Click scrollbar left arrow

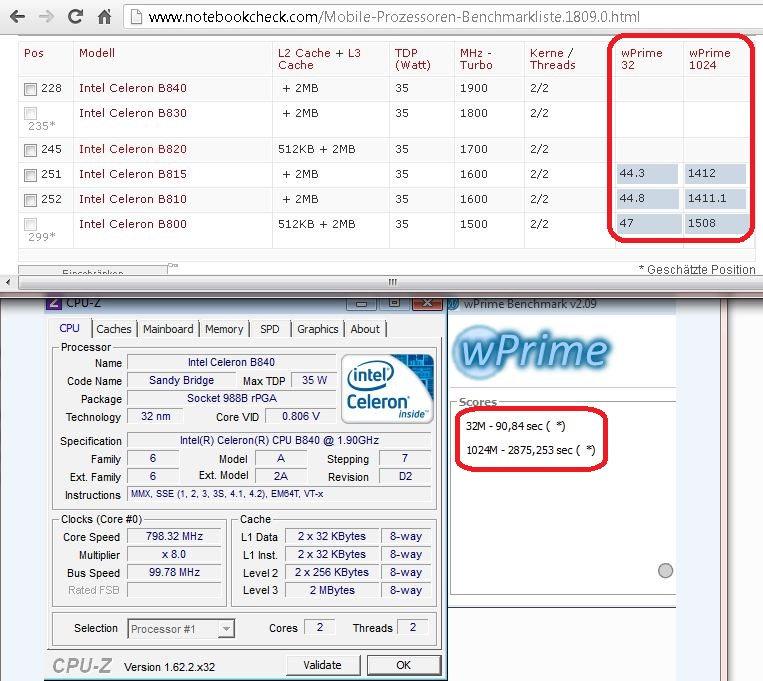pyautogui.click(x=7, y=282)
